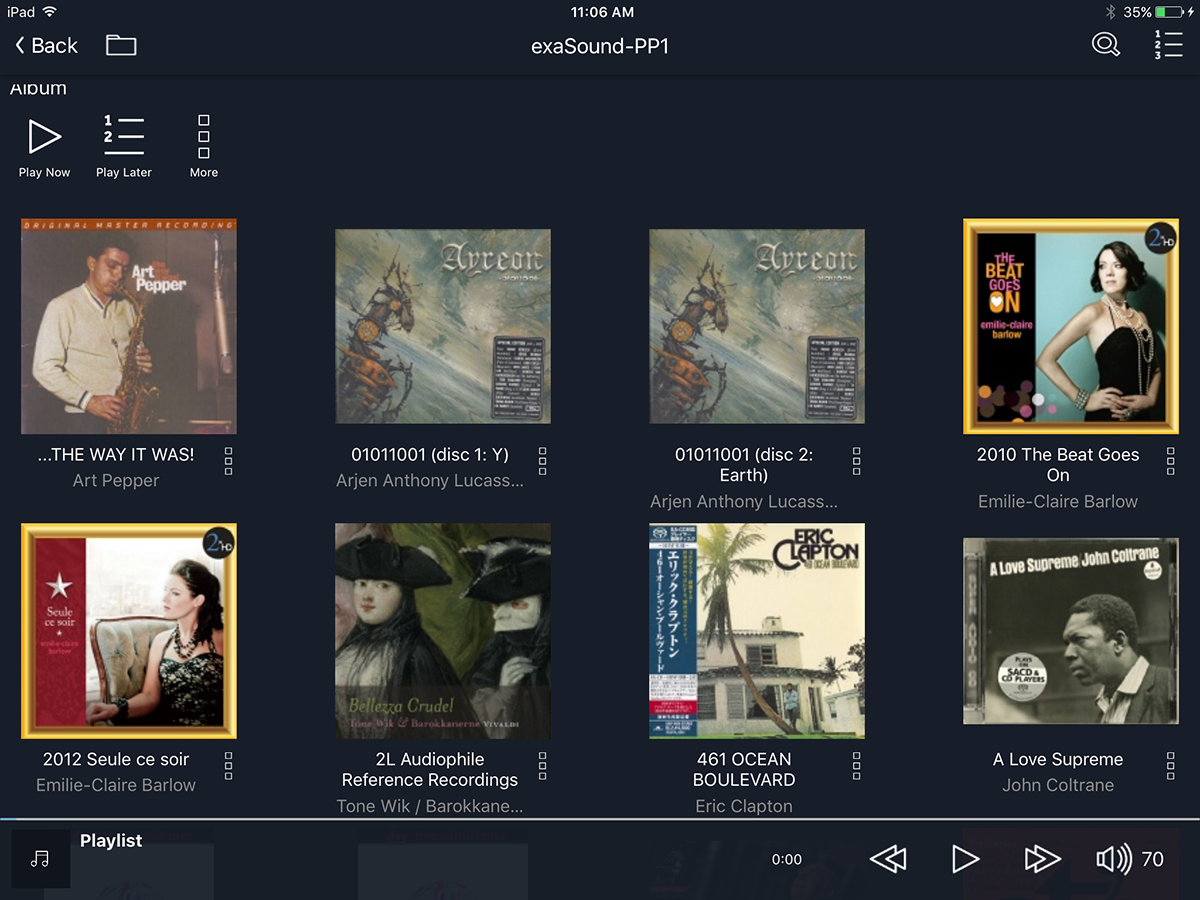Open options for 461 OCEAN BOULEVARD

[857, 766]
